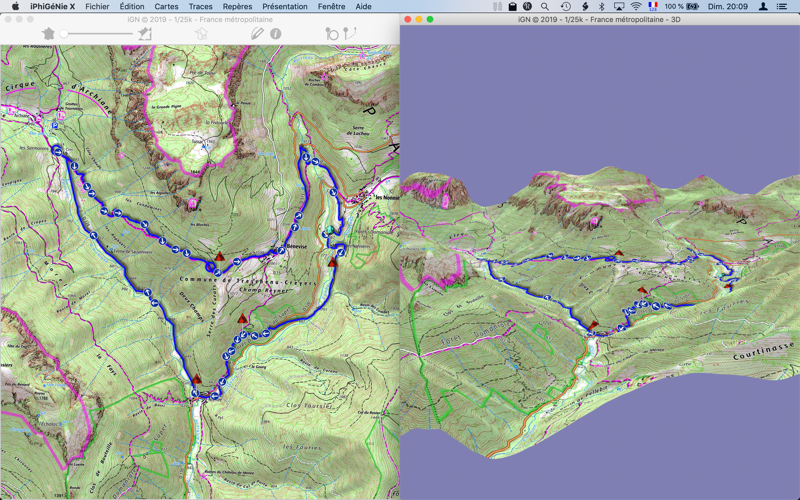Click the France outline icon in toolbar
This screenshot has width=800, height=500.
click(201, 34)
